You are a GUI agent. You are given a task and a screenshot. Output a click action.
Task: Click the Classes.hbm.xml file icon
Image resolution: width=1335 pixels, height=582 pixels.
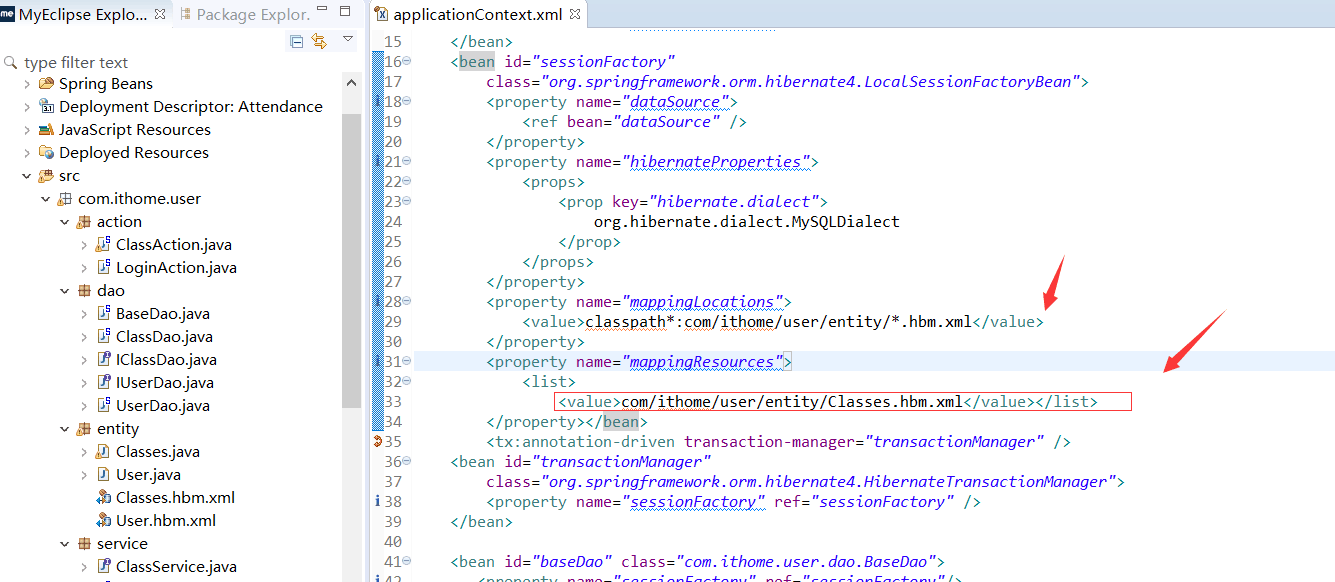pos(103,498)
